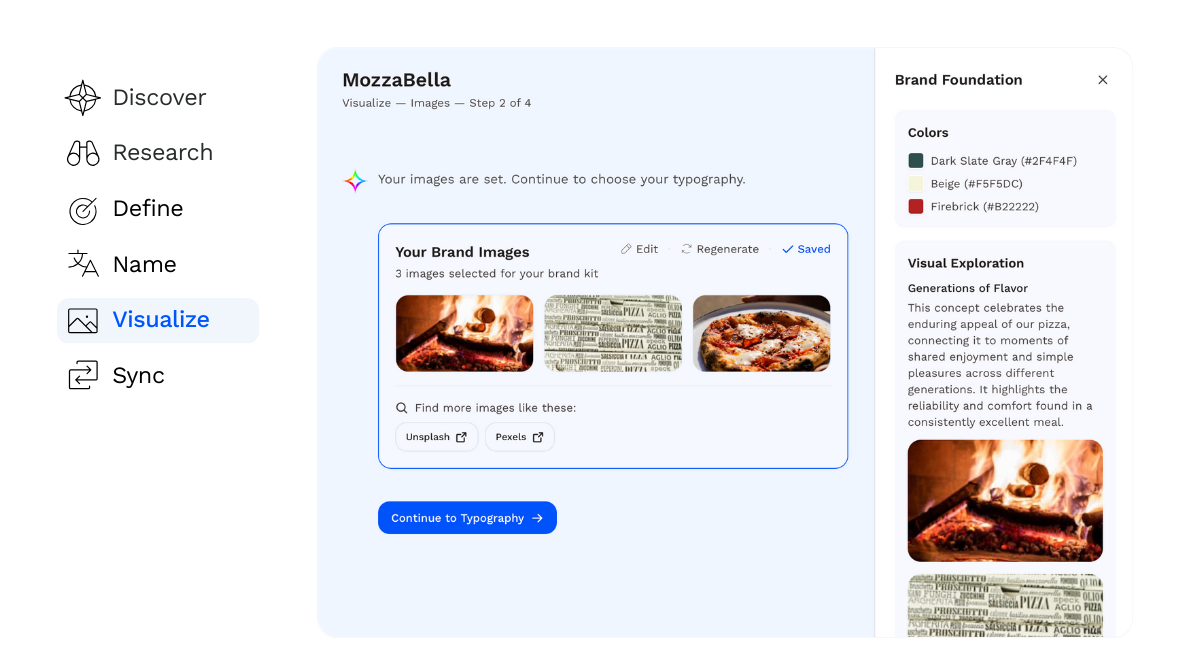
Task: Click the Saved status indicator
Action: point(806,249)
